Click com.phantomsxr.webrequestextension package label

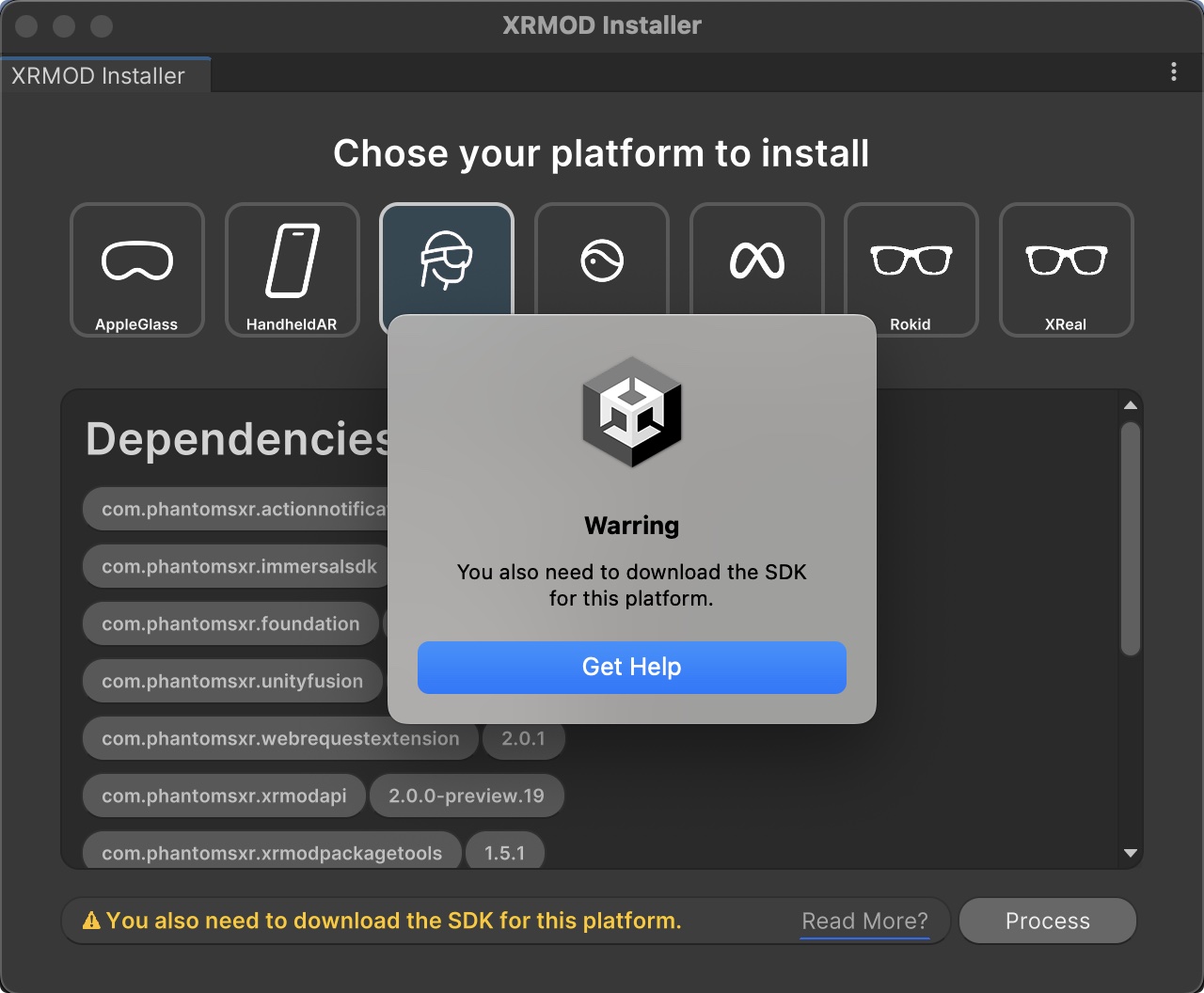click(x=280, y=739)
